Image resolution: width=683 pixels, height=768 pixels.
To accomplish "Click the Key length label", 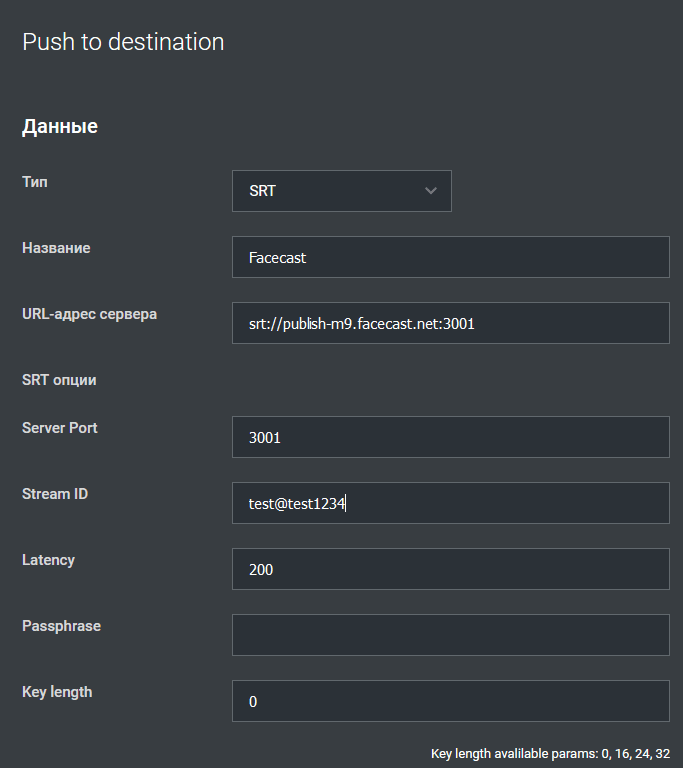I will pyautogui.click(x=57, y=692).
